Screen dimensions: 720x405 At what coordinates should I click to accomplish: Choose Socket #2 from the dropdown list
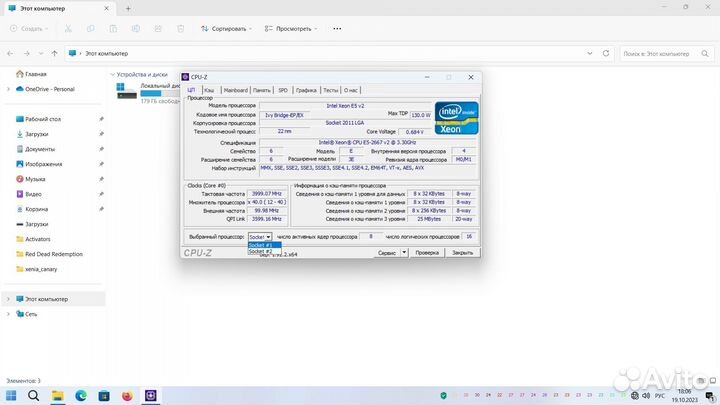point(264,251)
